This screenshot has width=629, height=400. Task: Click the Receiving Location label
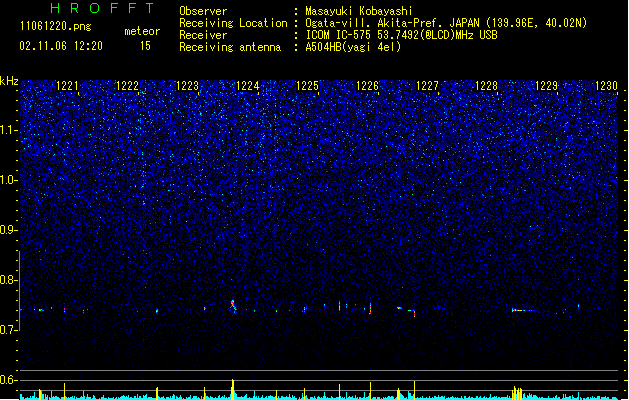click(x=233, y=23)
